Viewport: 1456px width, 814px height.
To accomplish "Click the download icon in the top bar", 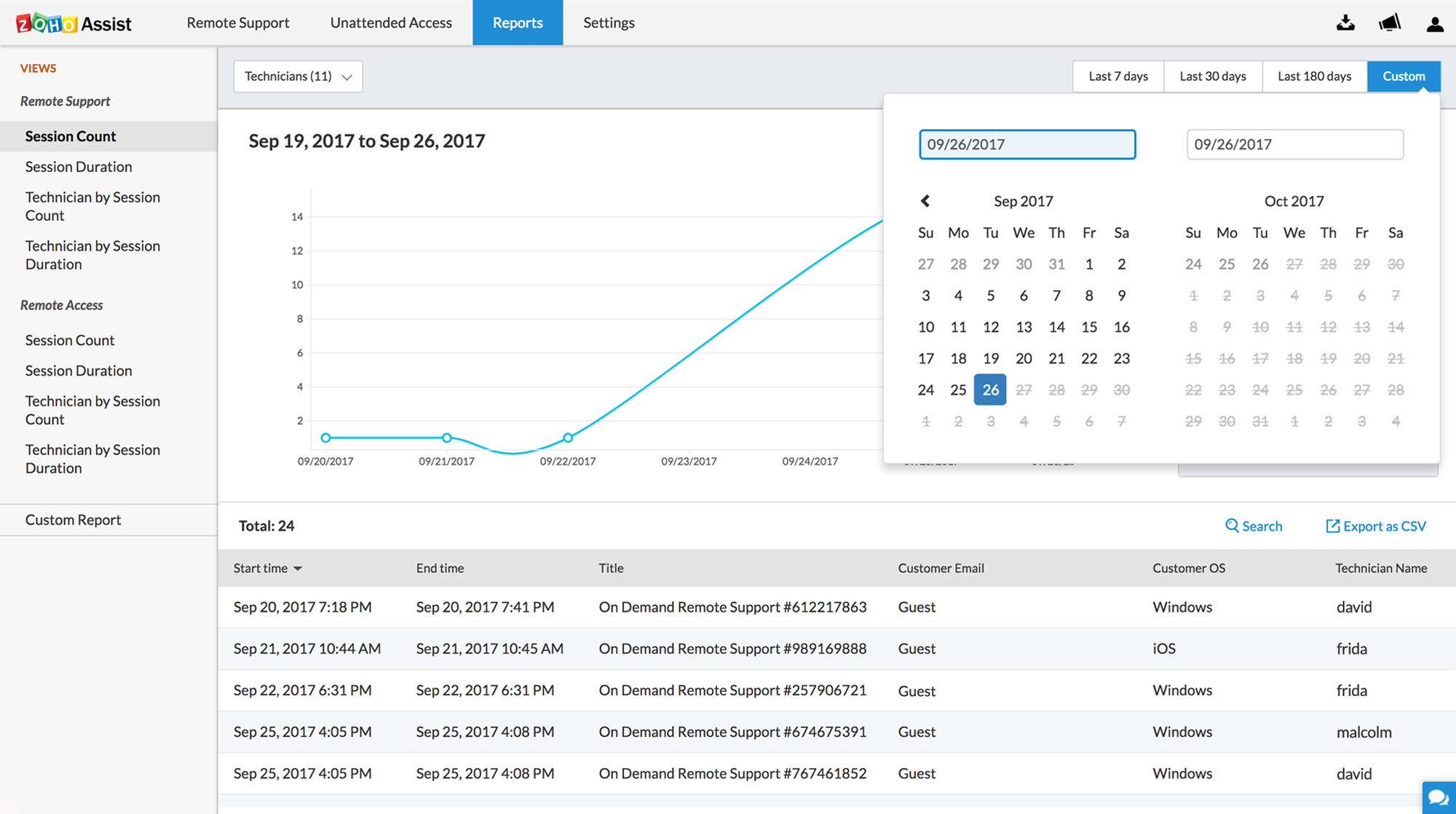I will (x=1345, y=23).
